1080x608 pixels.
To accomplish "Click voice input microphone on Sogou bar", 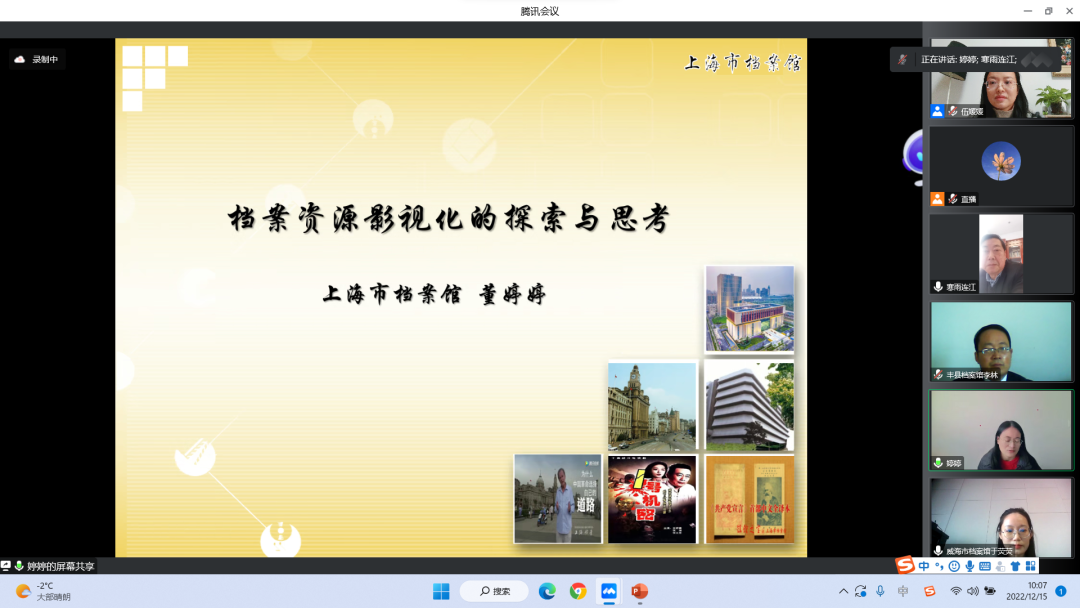I will coord(969,566).
